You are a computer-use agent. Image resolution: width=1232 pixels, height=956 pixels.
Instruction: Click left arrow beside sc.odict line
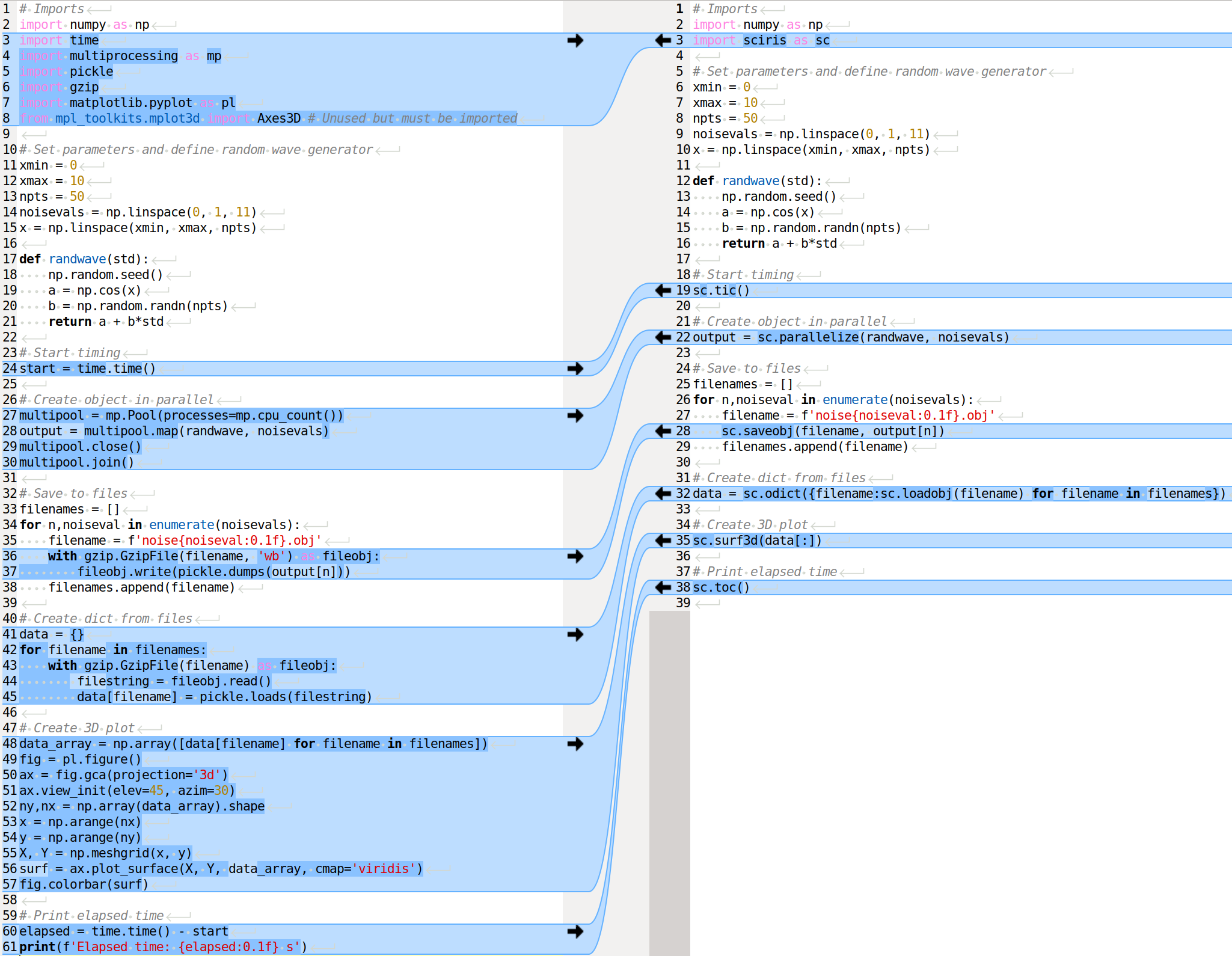[x=663, y=494]
